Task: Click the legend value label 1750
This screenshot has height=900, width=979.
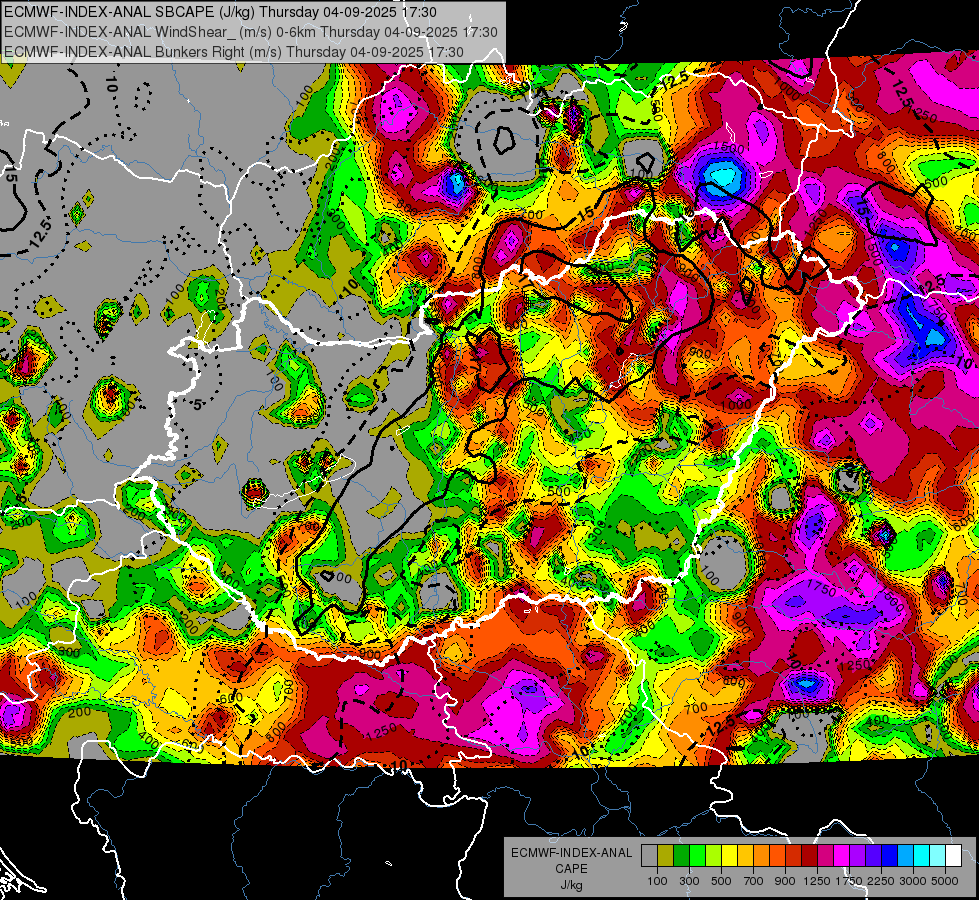Action: [x=849, y=881]
